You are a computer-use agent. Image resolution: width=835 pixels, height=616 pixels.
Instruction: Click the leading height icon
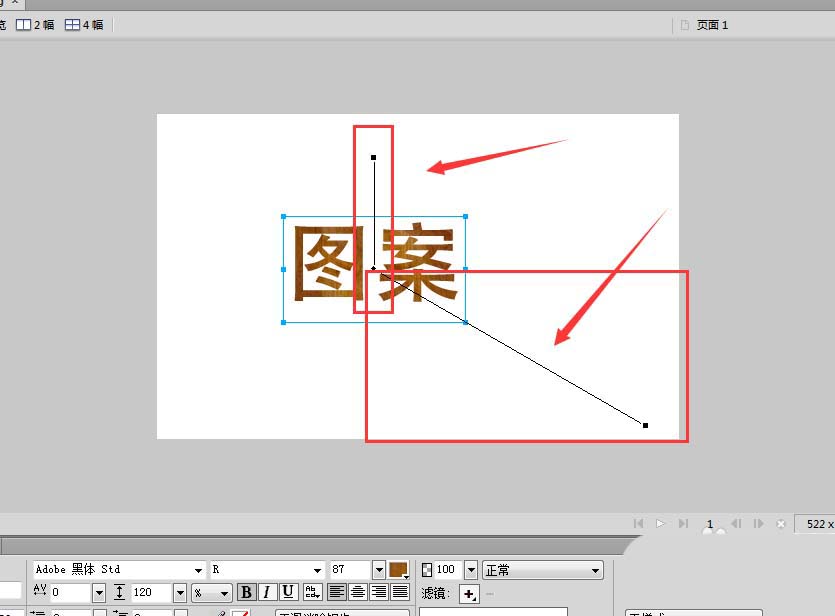point(120,592)
